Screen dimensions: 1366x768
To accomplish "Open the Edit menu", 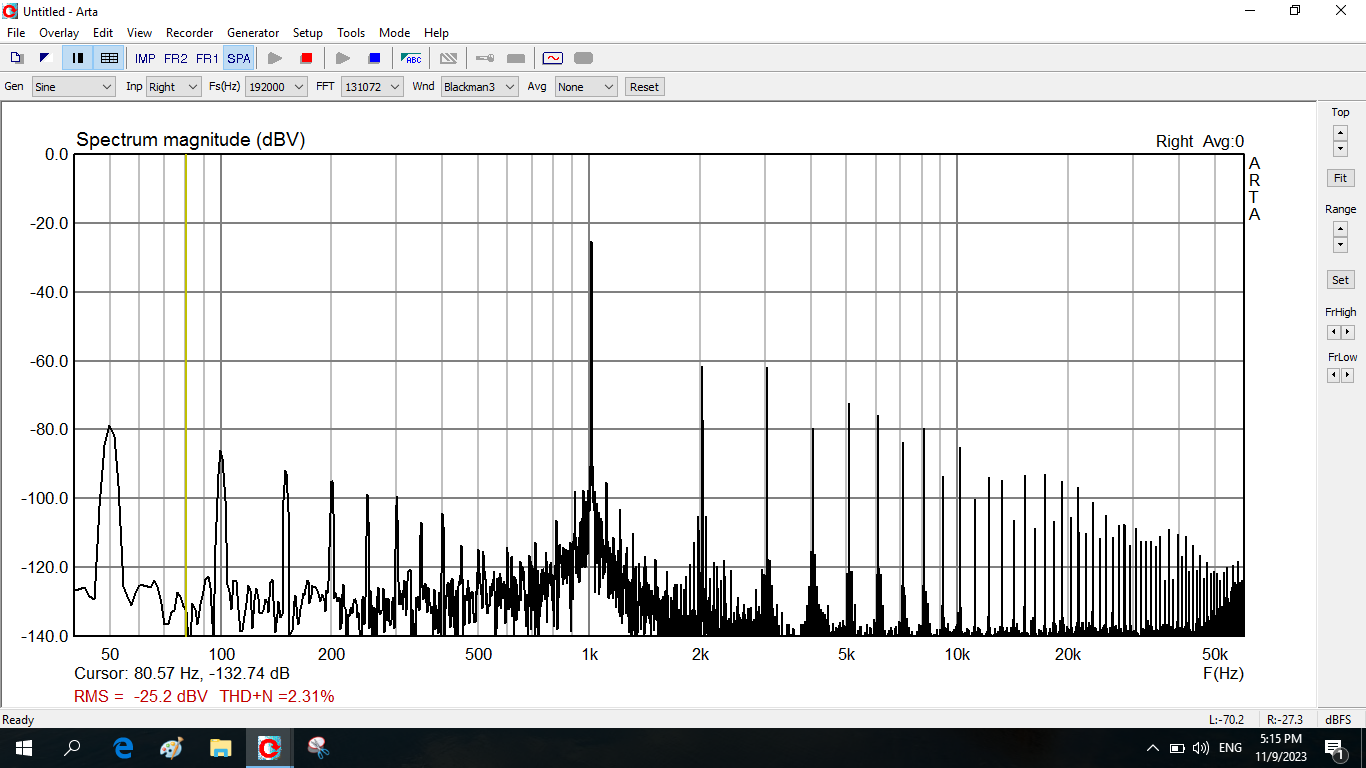I will coord(103,33).
